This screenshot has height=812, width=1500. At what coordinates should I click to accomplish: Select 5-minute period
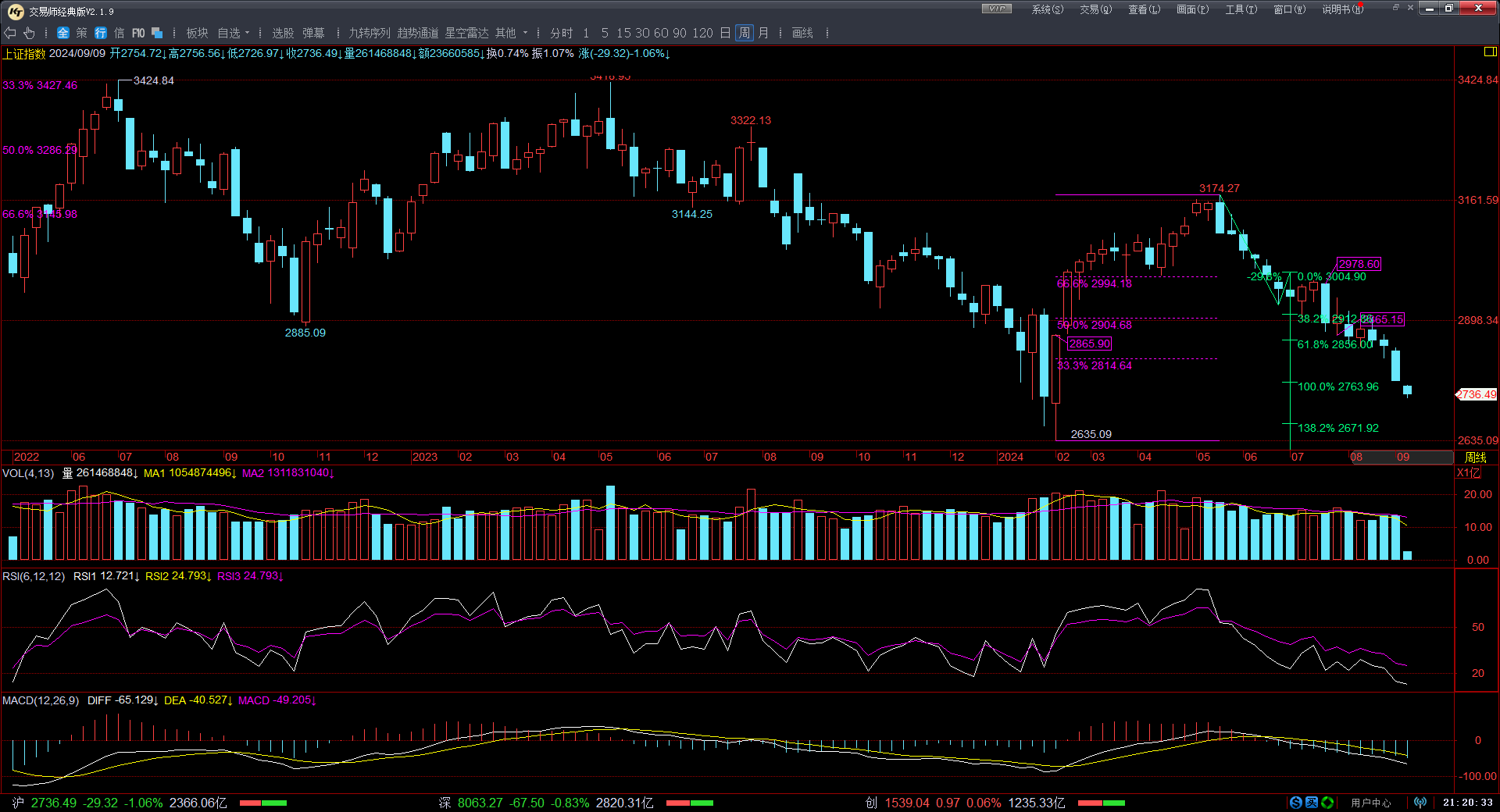point(605,33)
